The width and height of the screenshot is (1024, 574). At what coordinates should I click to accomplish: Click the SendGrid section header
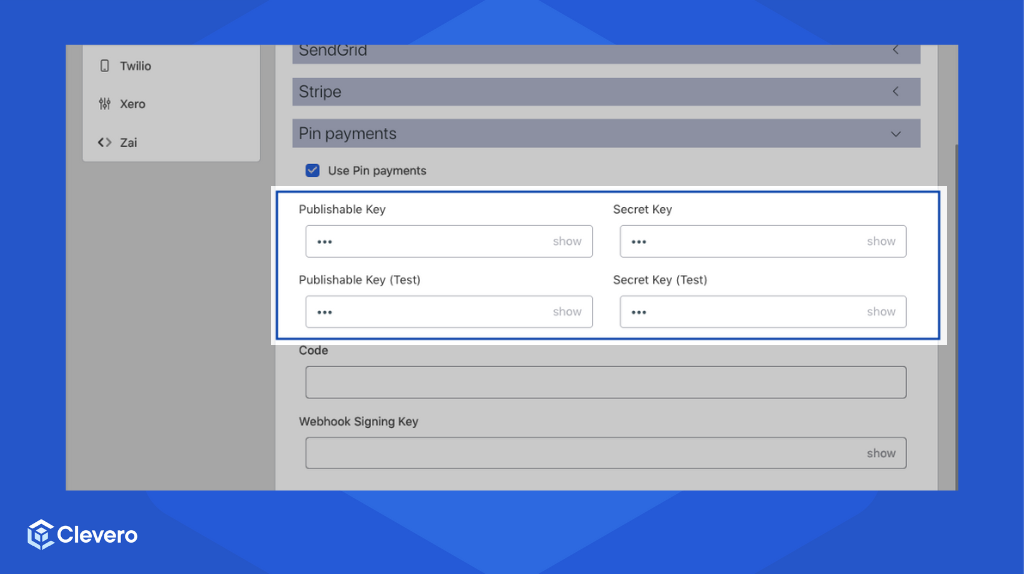[x=606, y=54]
